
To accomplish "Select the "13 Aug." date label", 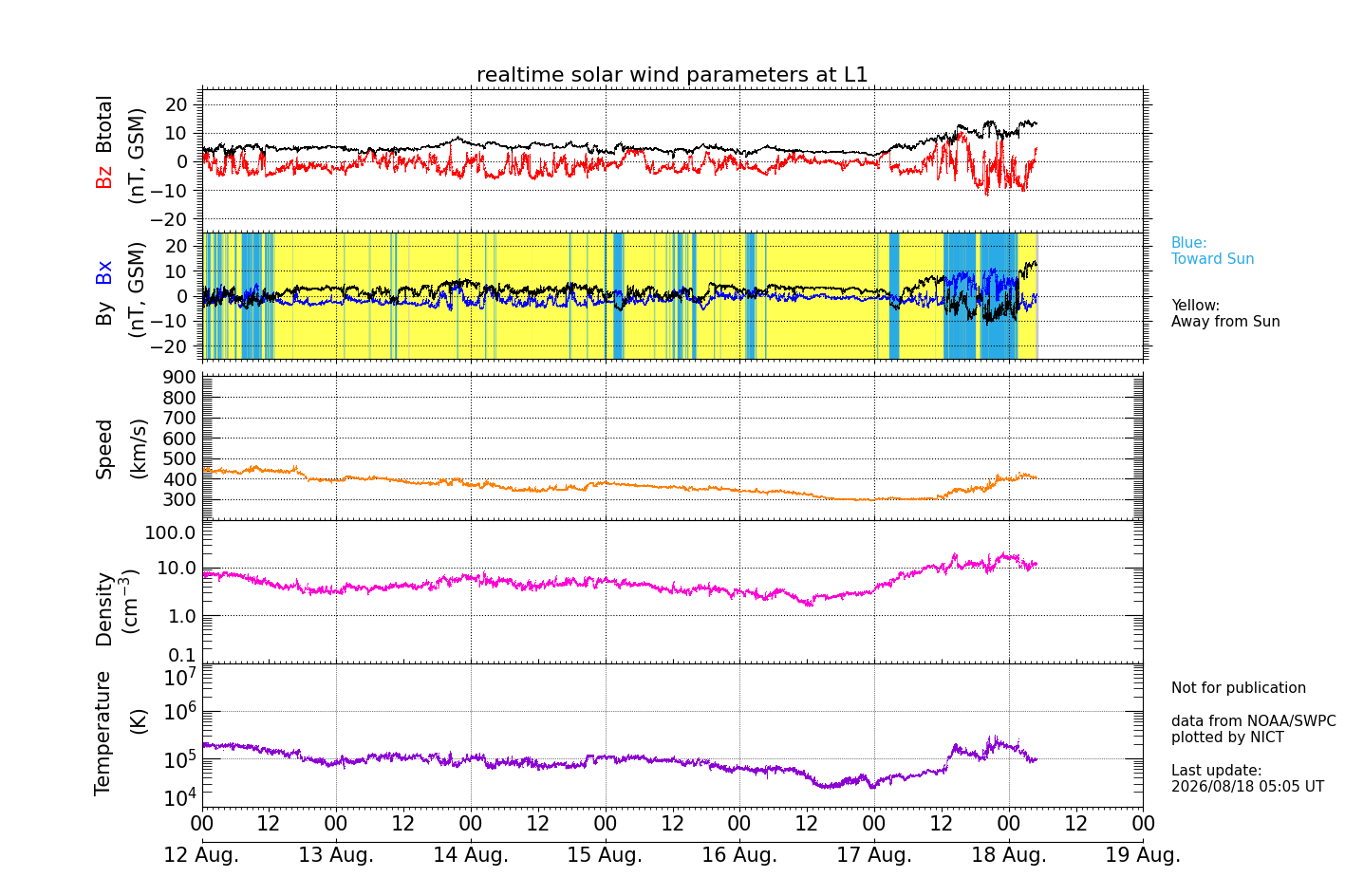I will [x=336, y=855].
